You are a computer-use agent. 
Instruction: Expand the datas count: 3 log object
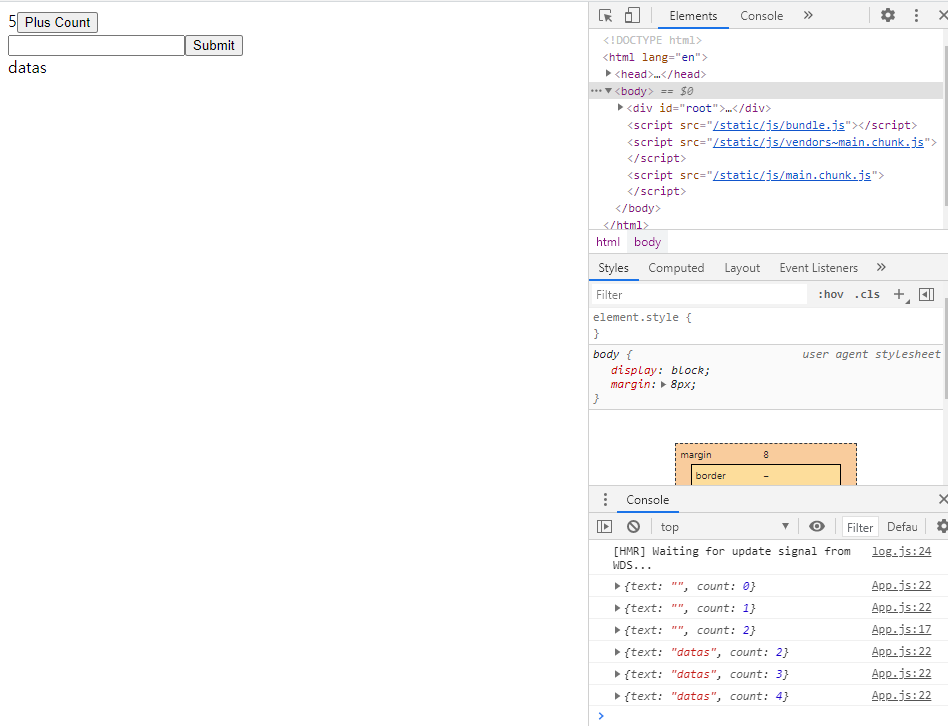coord(617,674)
